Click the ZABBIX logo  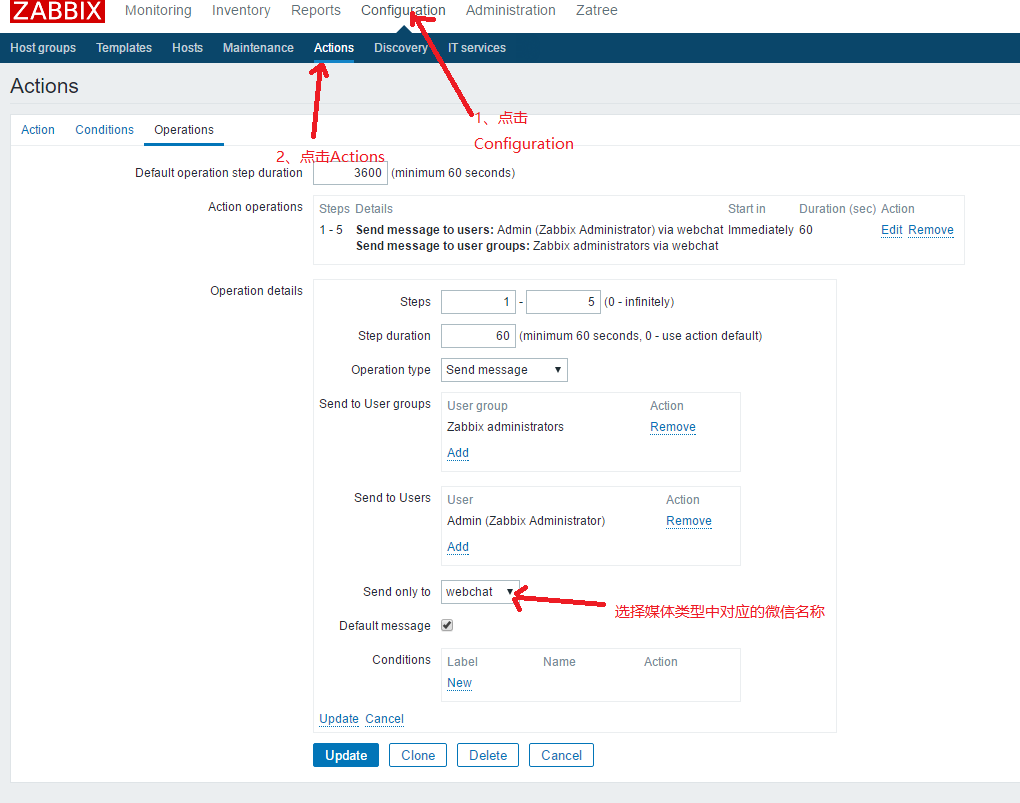coord(57,11)
